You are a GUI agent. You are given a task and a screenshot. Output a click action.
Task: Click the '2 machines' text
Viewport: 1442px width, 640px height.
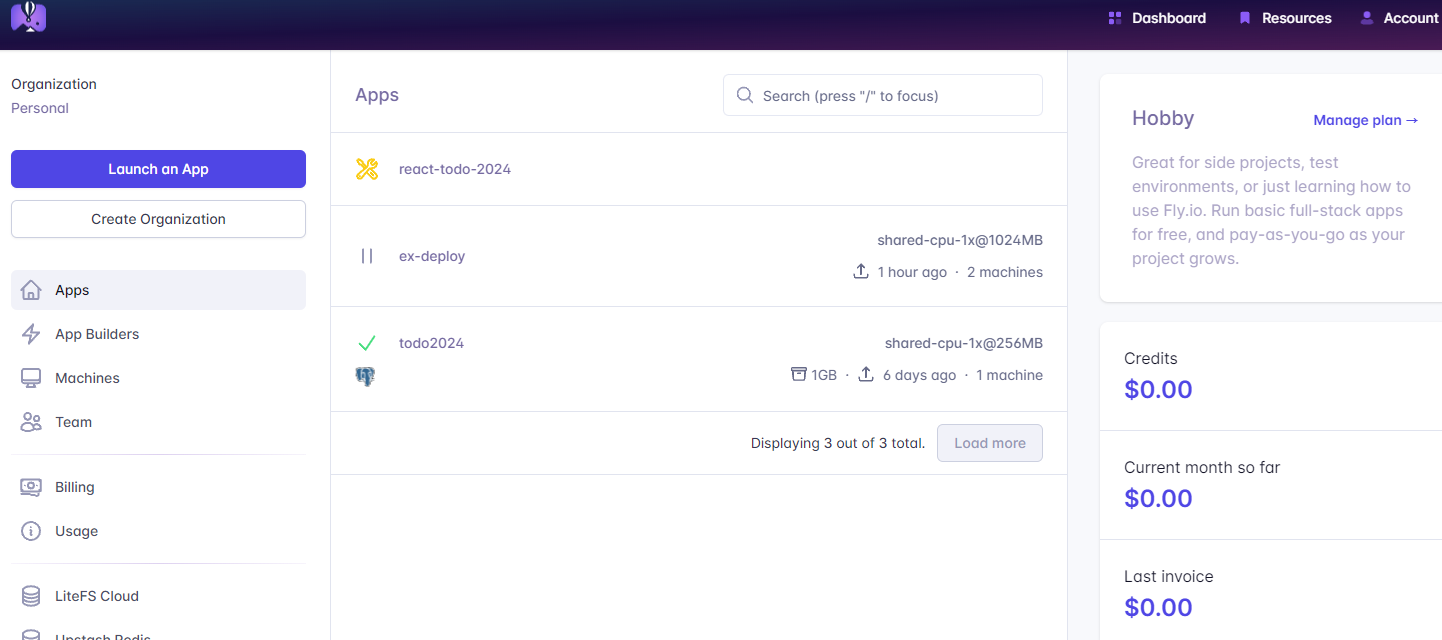[1005, 272]
